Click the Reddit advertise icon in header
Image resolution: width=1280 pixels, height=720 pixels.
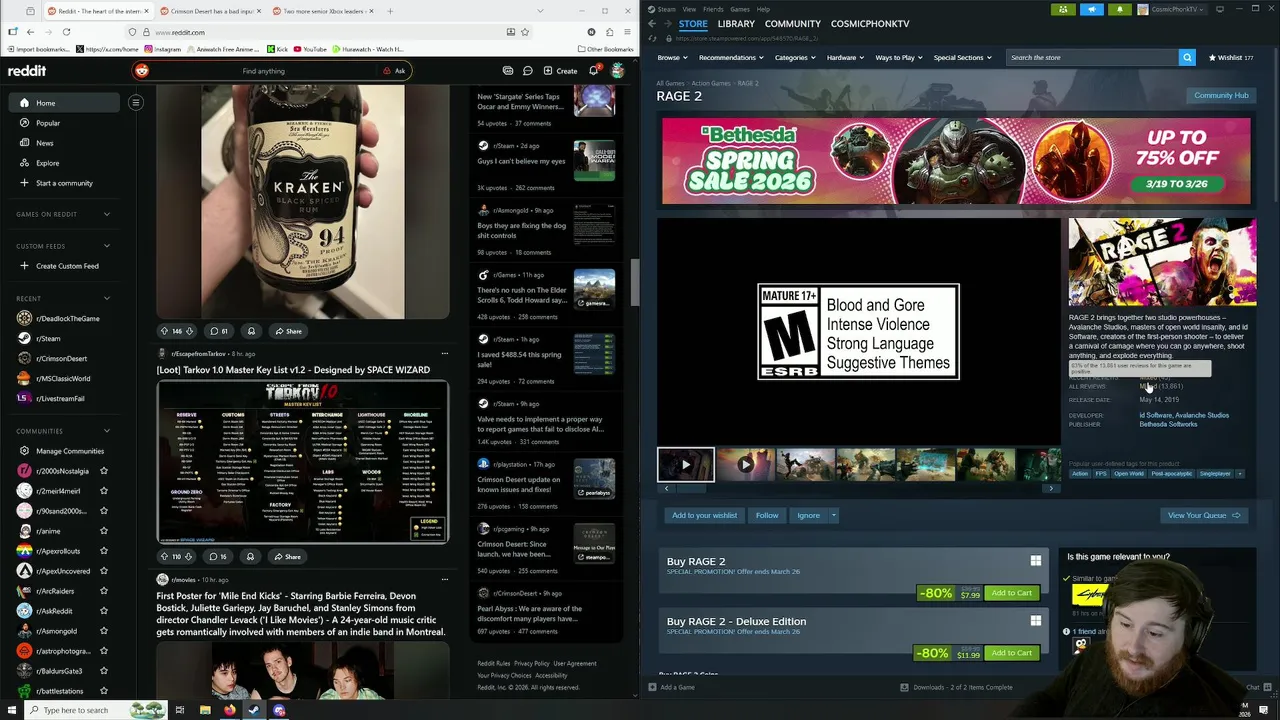(508, 71)
